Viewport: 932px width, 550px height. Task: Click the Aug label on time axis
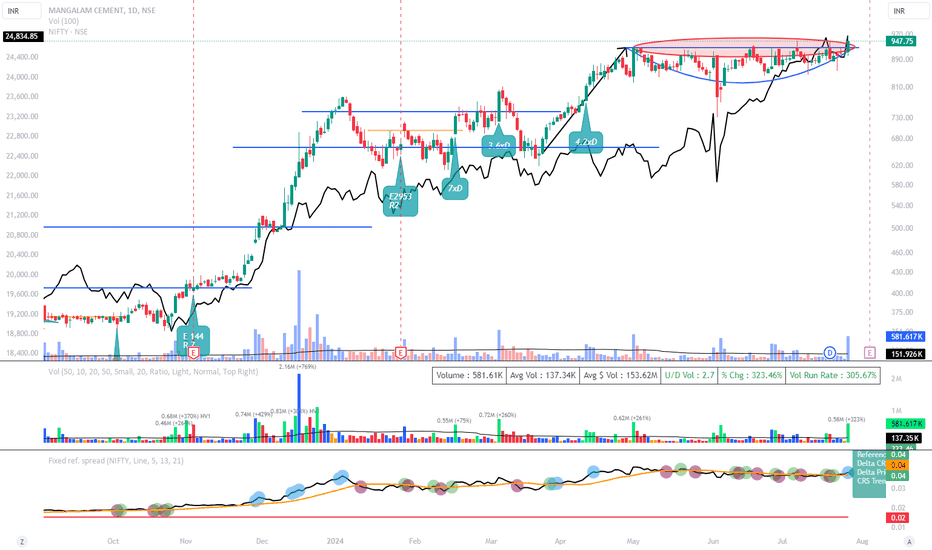[x=862, y=541]
